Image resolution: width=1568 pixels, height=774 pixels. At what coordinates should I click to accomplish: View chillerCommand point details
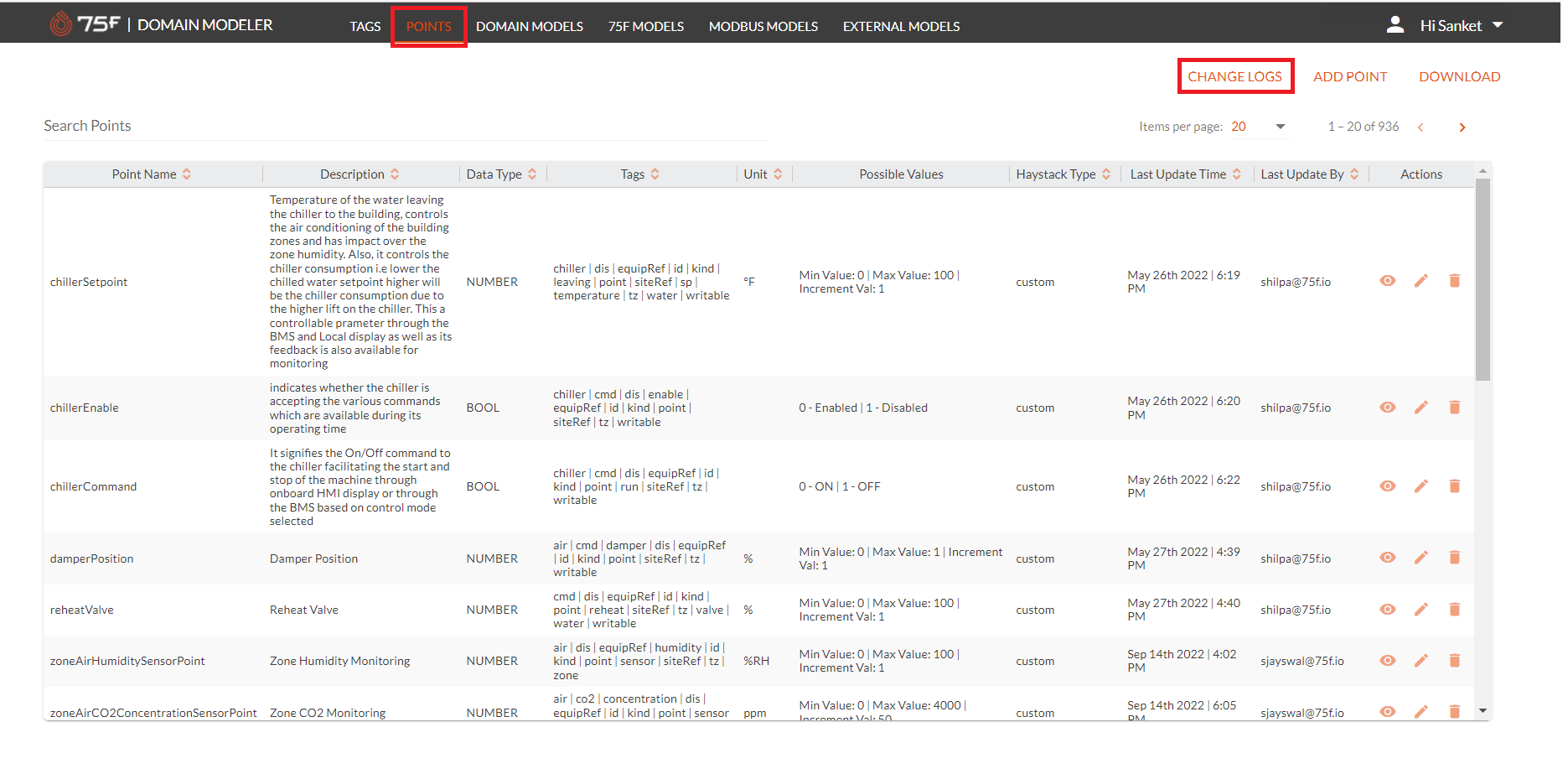pyautogui.click(x=1388, y=486)
